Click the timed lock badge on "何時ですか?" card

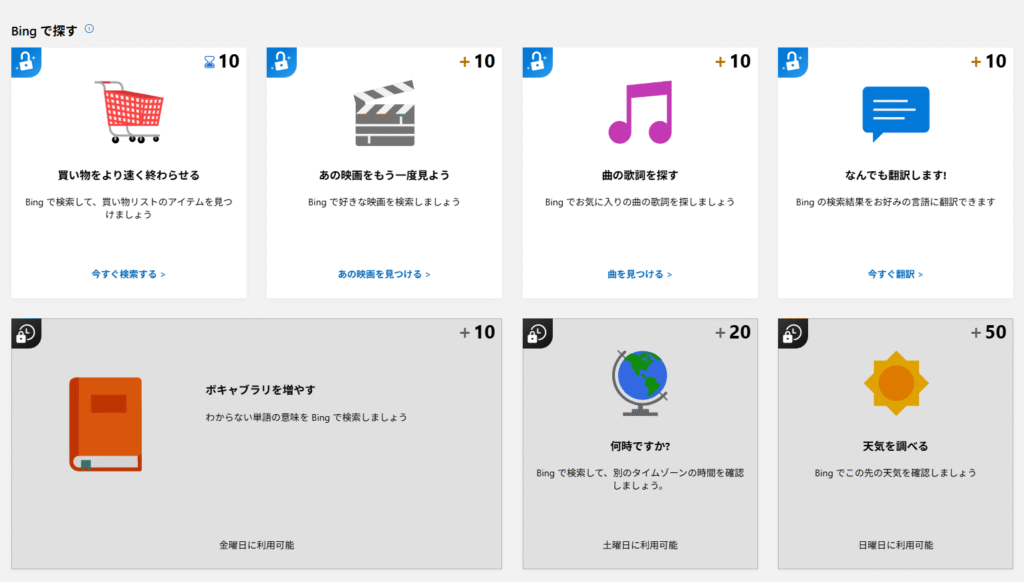pyautogui.click(x=537, y=334)
